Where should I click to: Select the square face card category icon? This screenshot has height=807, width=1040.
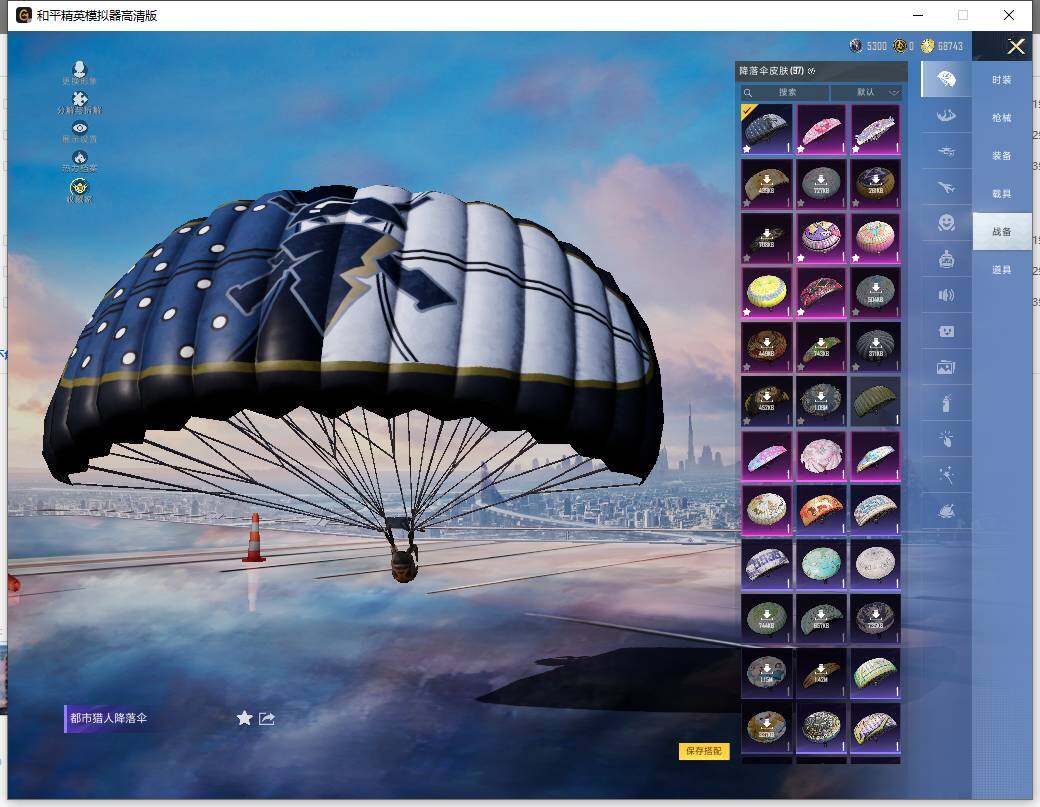946,331
